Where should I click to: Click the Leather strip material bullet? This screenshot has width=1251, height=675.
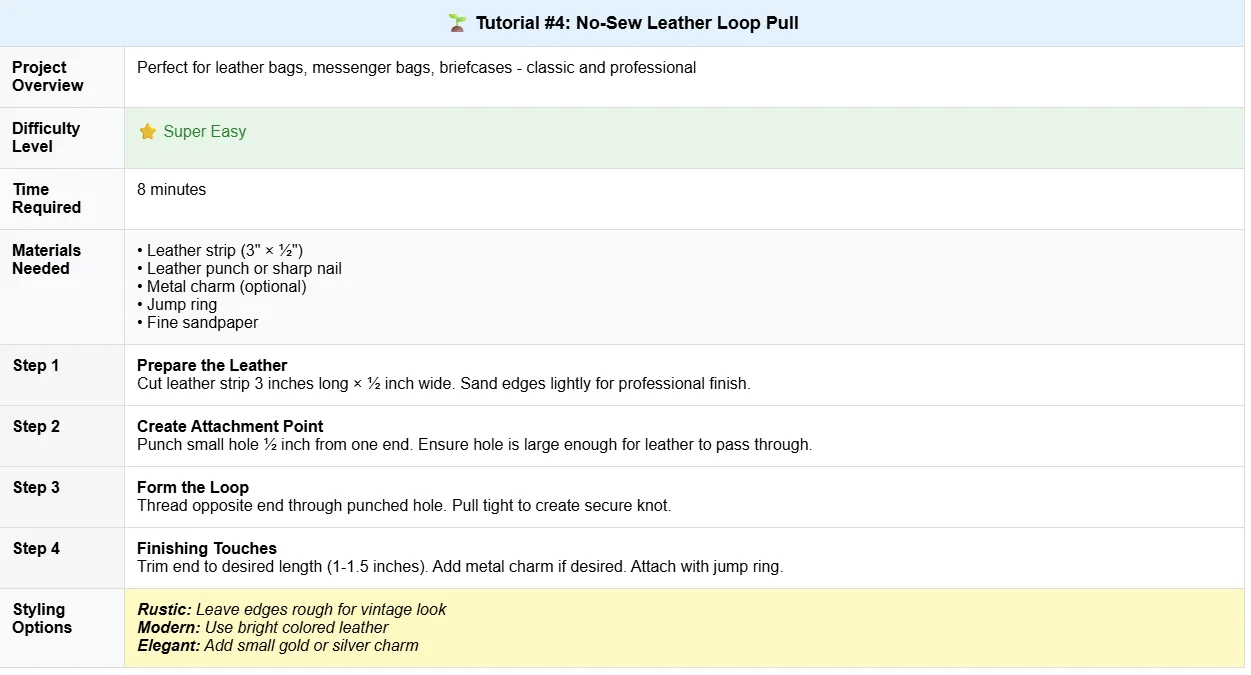tap(220, 251)
